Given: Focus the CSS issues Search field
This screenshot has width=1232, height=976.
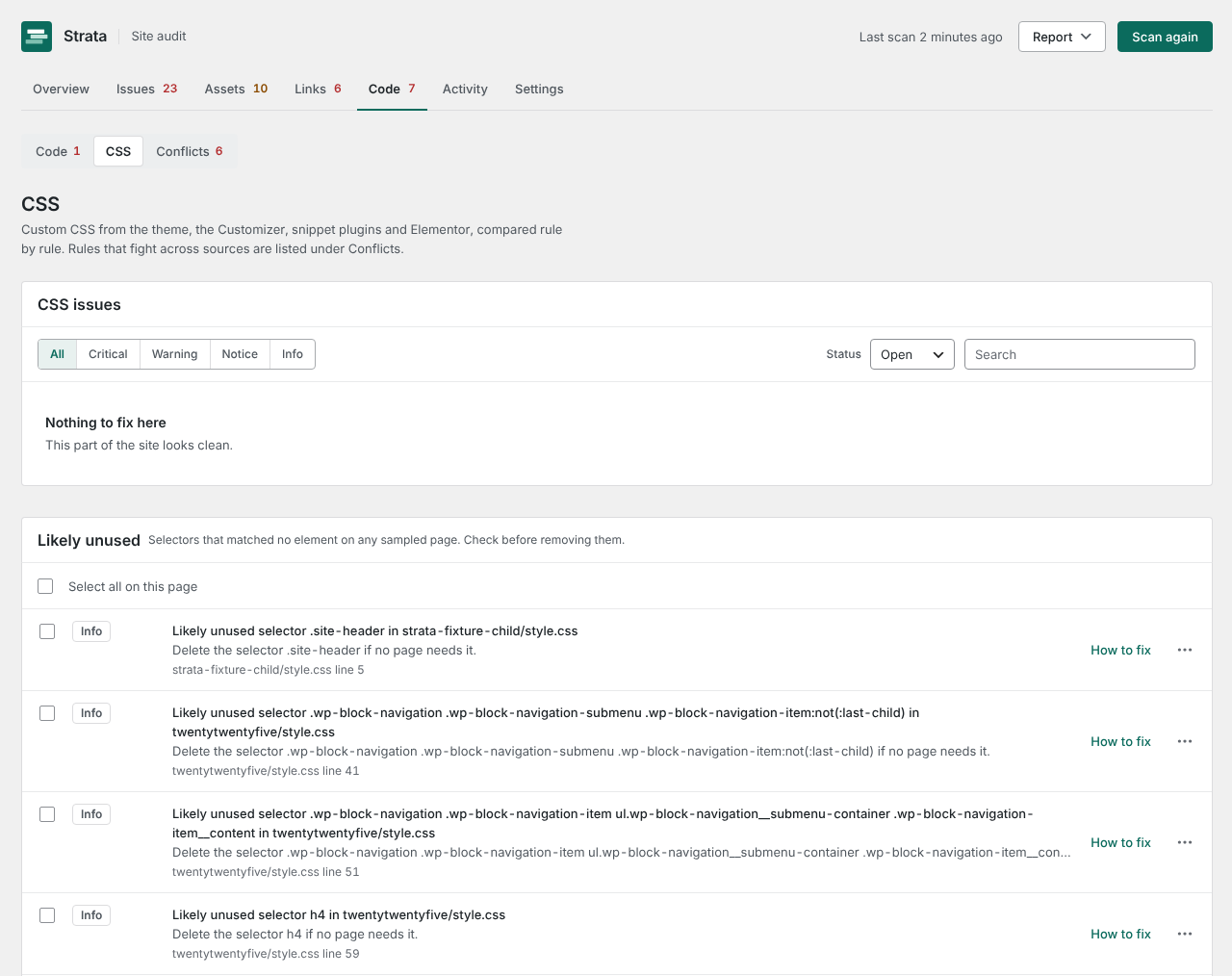Looking at the screenshot, I should [1080, 354].
